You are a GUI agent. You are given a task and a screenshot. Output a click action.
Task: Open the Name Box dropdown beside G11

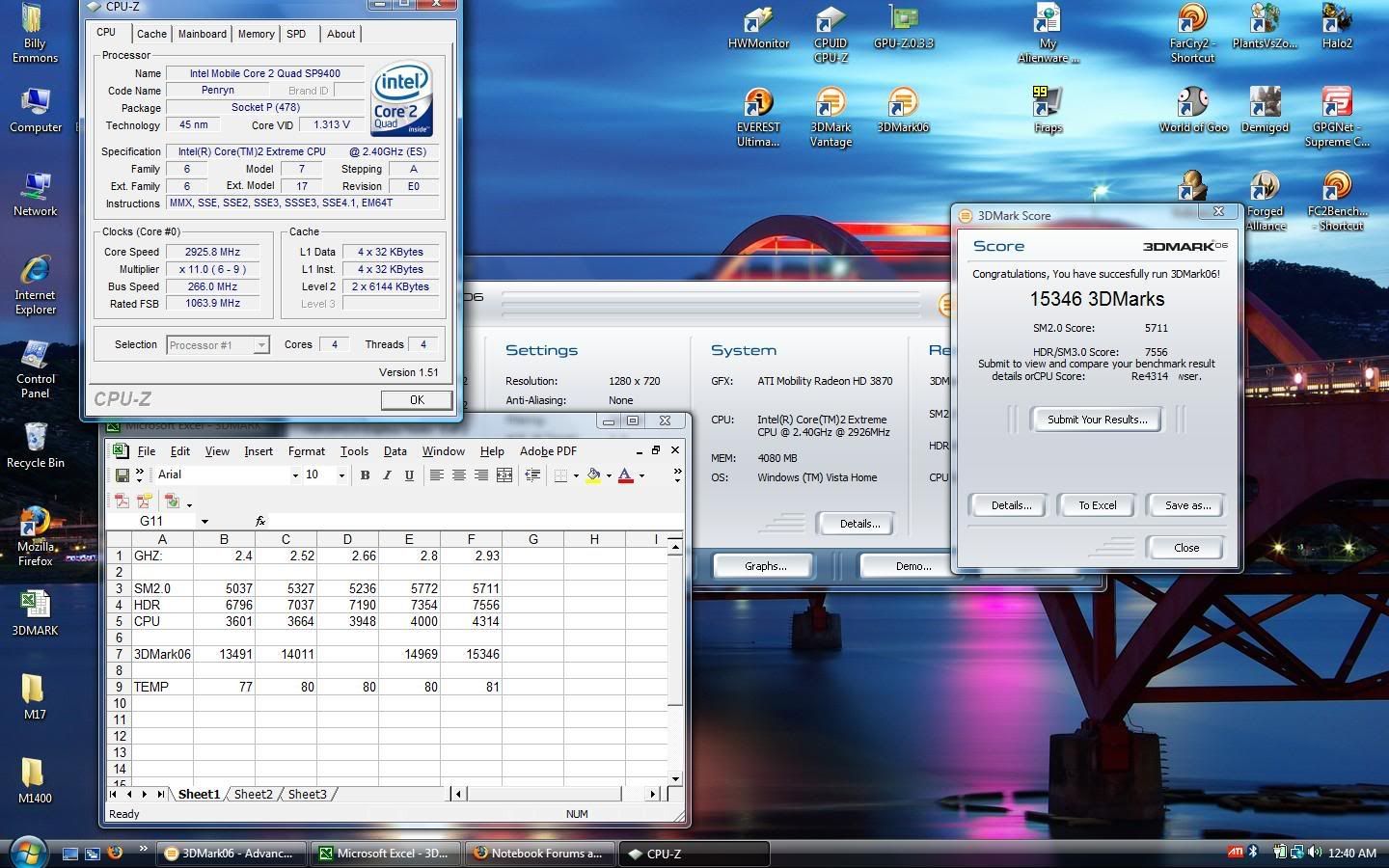click(204, 522)
